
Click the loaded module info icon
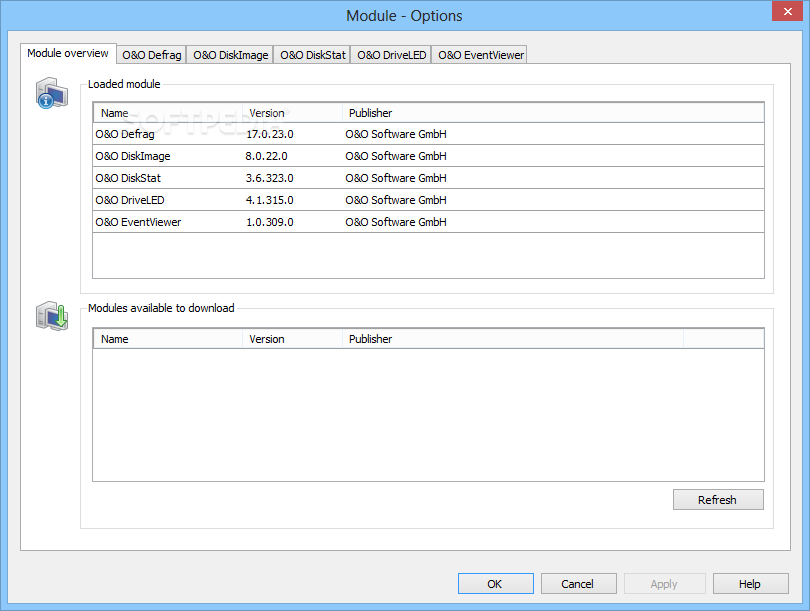coord(52,93)
